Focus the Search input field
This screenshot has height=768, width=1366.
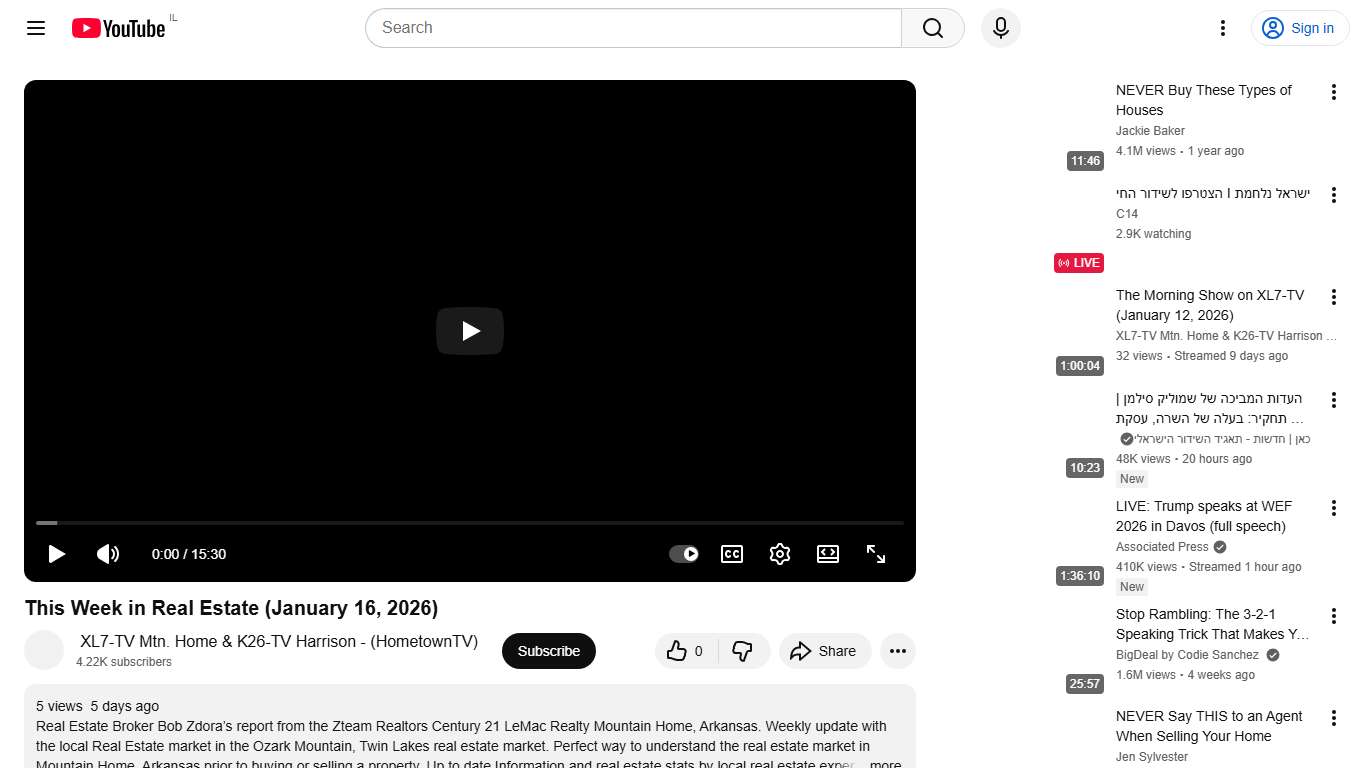(633, 28)
